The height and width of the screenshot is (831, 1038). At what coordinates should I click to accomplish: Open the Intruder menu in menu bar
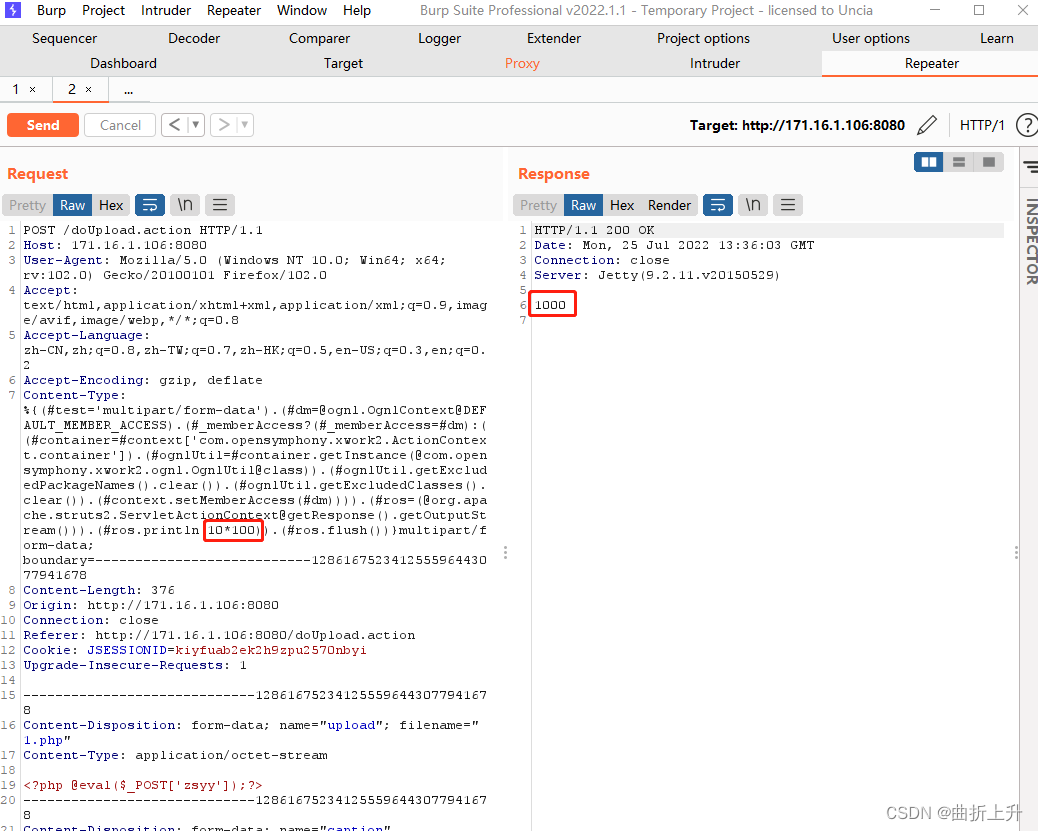point(165,11)
